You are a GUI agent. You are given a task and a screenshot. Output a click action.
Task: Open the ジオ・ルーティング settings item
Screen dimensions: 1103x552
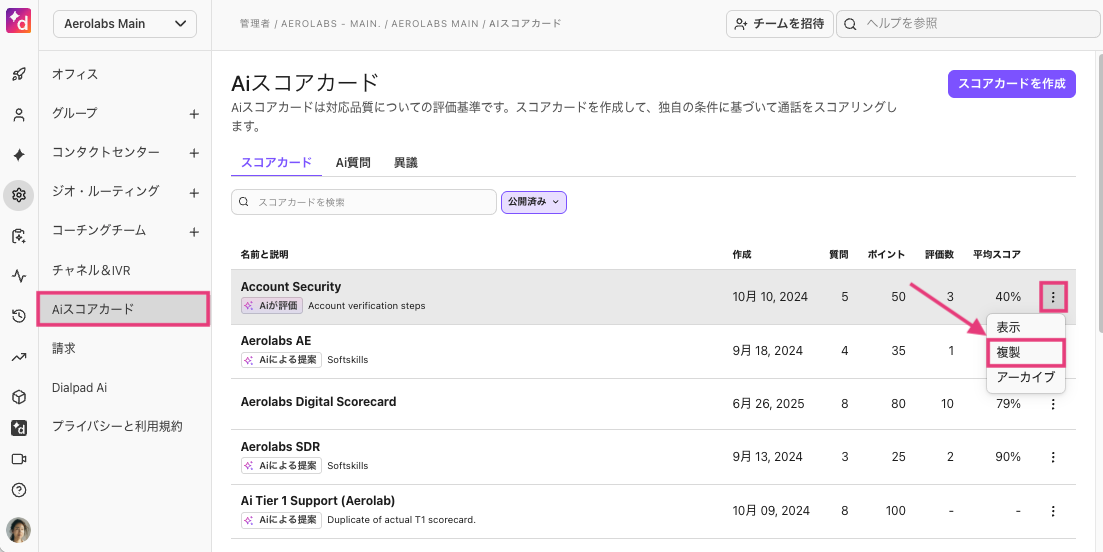(106, 191)
